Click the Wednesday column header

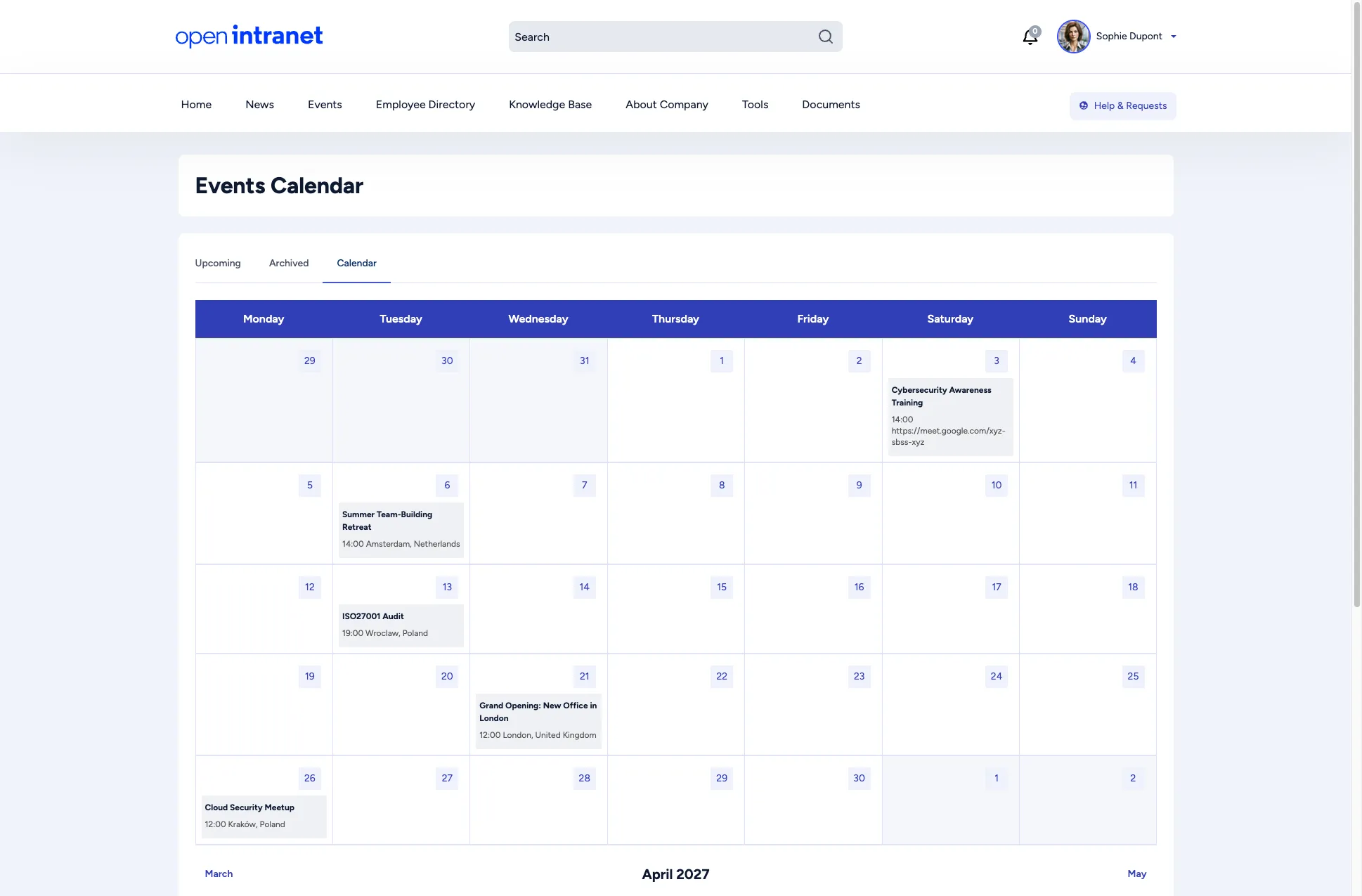click(x=538, y=319)
